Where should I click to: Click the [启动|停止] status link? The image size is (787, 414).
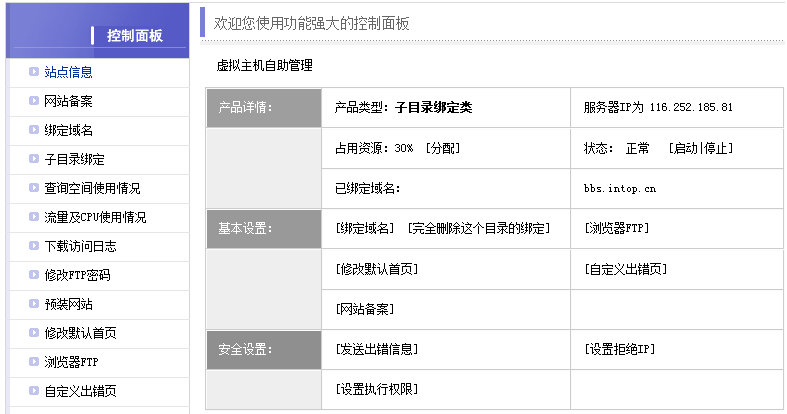tap(700, 148)
